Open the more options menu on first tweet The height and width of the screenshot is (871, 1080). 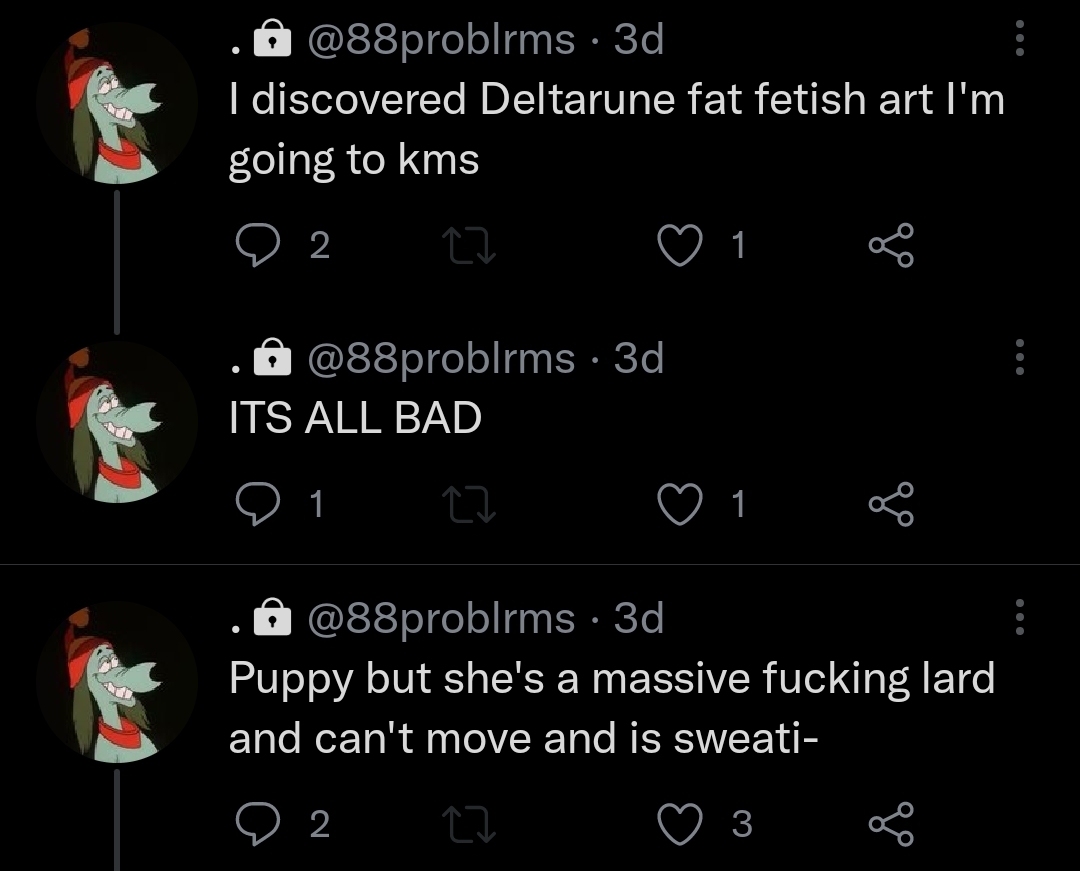click(1020, 39)
